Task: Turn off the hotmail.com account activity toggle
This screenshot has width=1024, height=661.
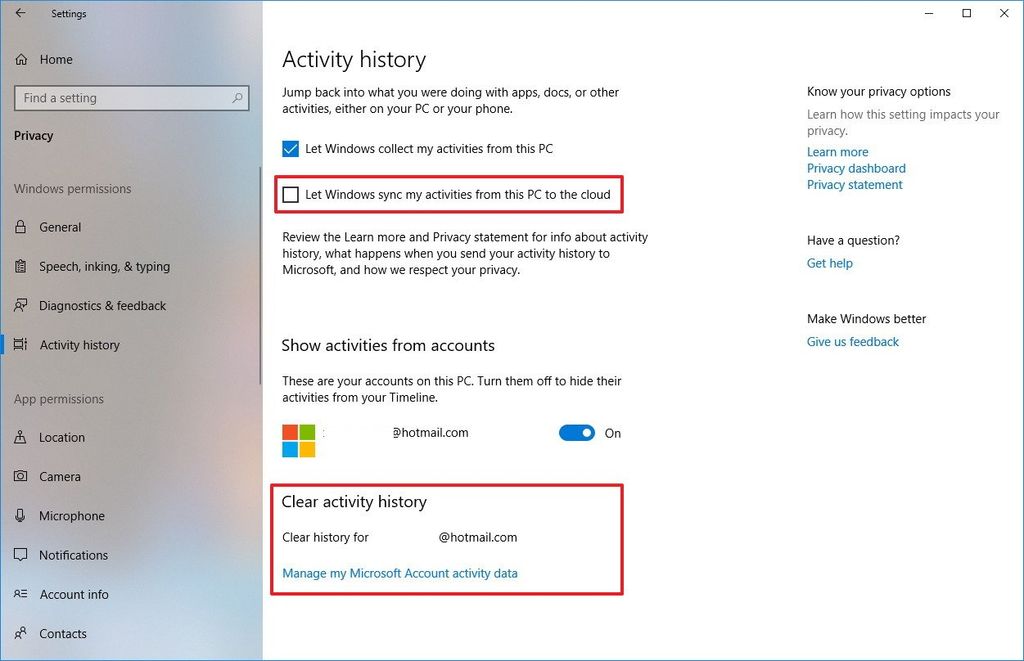Action: pyautogui.click(x=577, y=432)
